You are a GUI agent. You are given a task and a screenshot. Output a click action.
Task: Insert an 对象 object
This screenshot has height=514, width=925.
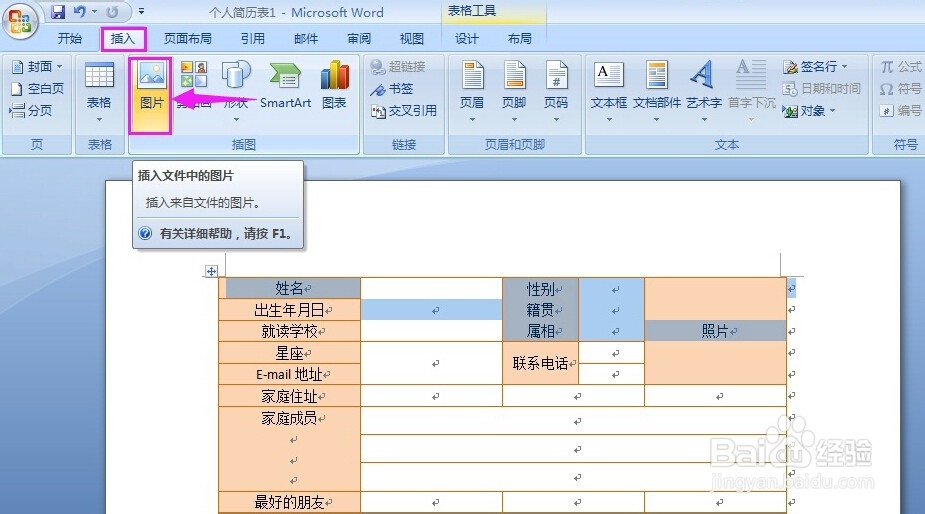tap(809, 110)
